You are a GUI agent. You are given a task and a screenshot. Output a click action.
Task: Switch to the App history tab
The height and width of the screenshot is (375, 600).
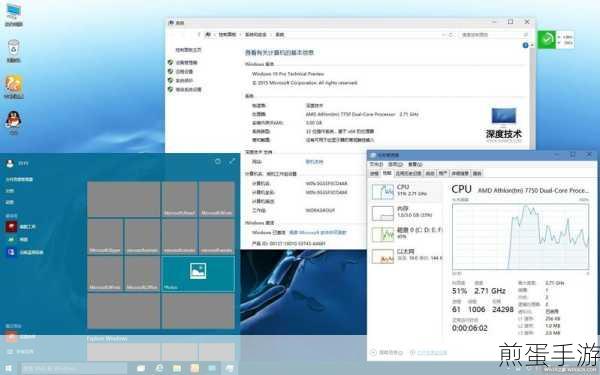coord(408,173)
